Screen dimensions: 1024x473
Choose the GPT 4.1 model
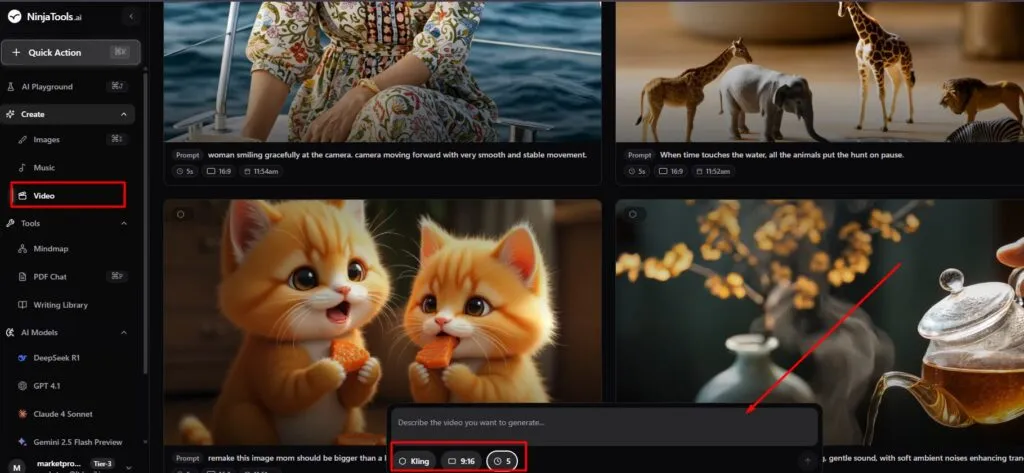tap(48, 385)
